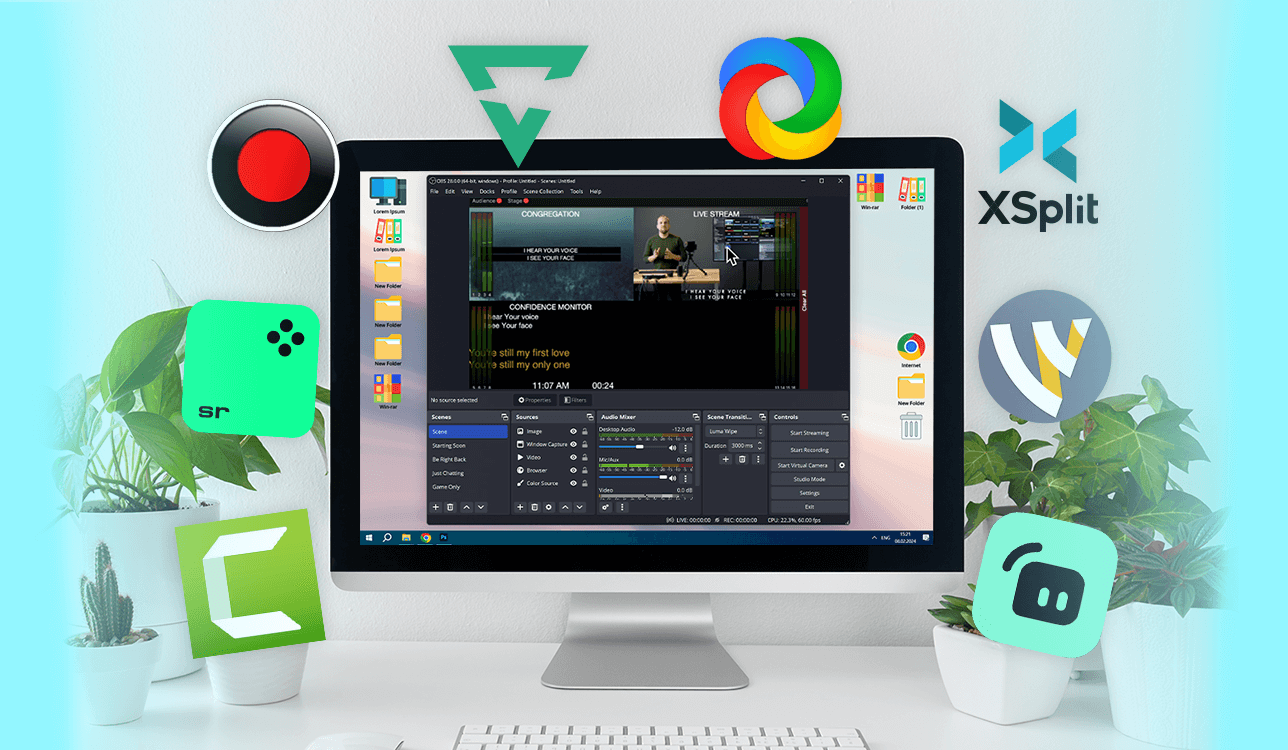Remove selected scene using Scenes trash icon
This screenshot has height=750, width=1288.
tap(450, 507)
